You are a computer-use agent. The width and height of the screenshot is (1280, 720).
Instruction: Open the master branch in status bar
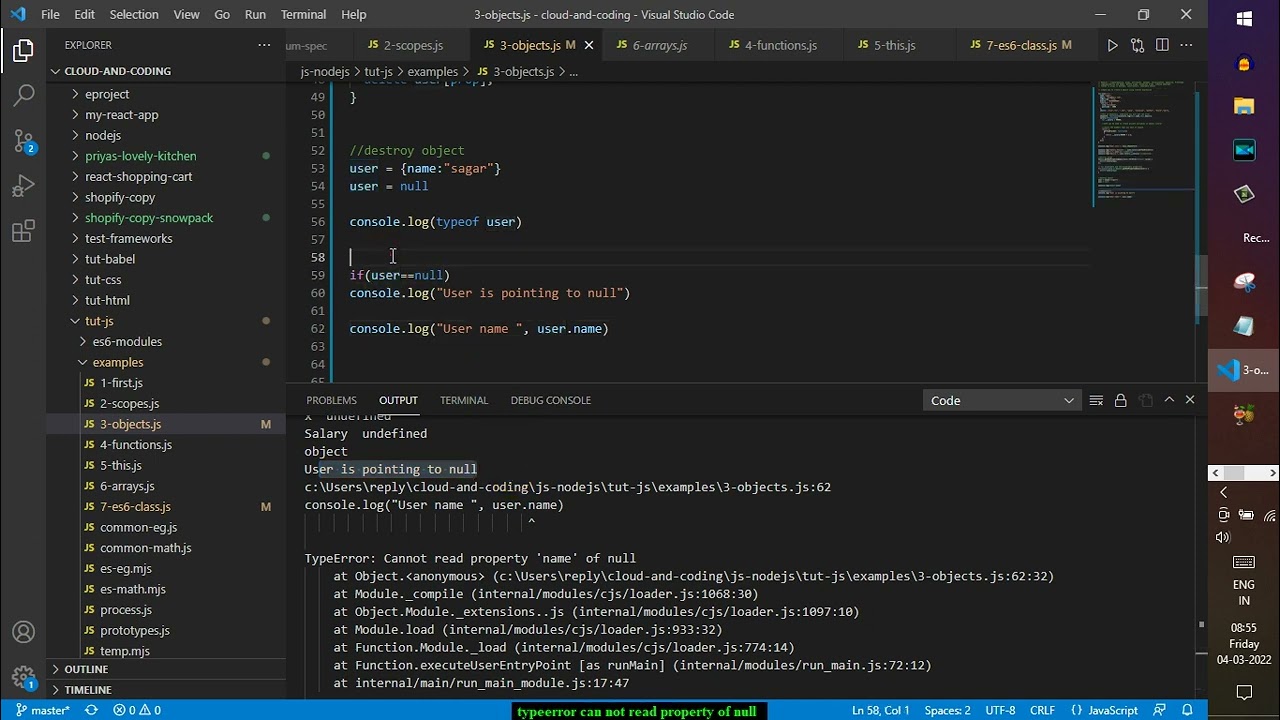pos(42,710)
